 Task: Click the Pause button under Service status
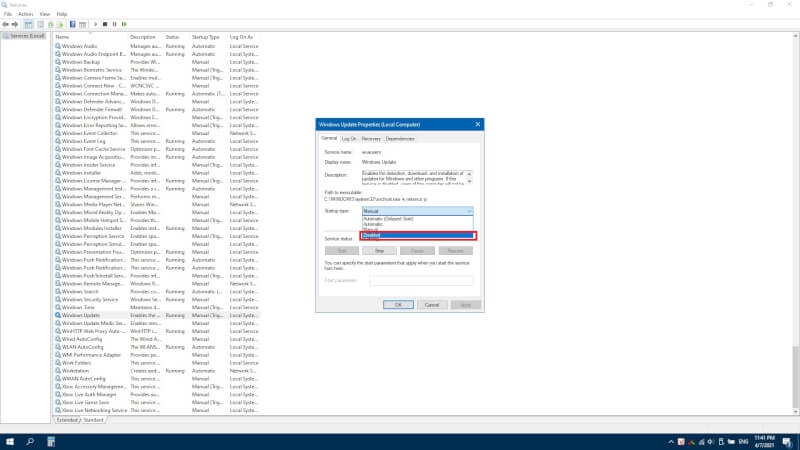click(x=417, y=251)
